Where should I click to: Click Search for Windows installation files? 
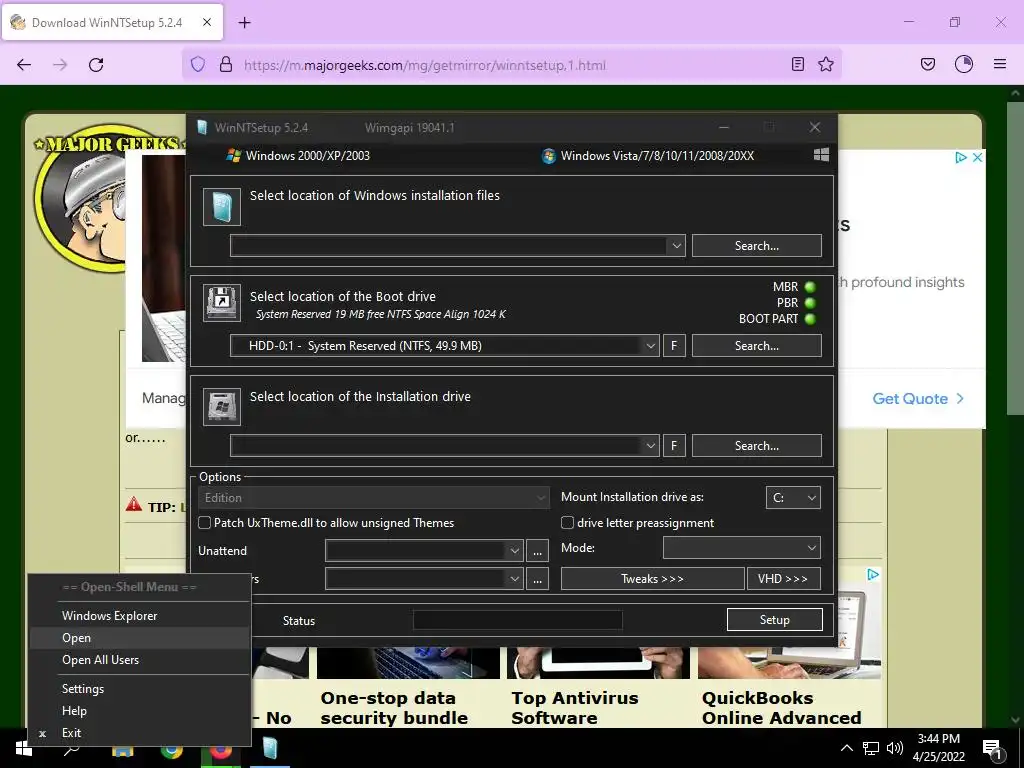[756, 246]
